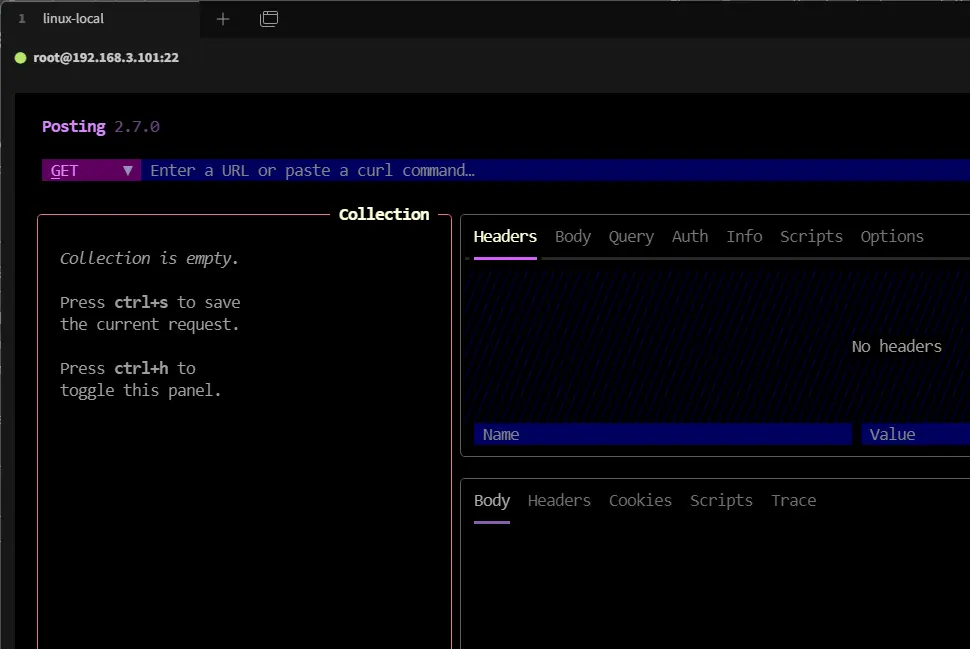The height and width of the screenshot is (649, 970).
Task: Open the response Trace tab
Action: (793, 501)
